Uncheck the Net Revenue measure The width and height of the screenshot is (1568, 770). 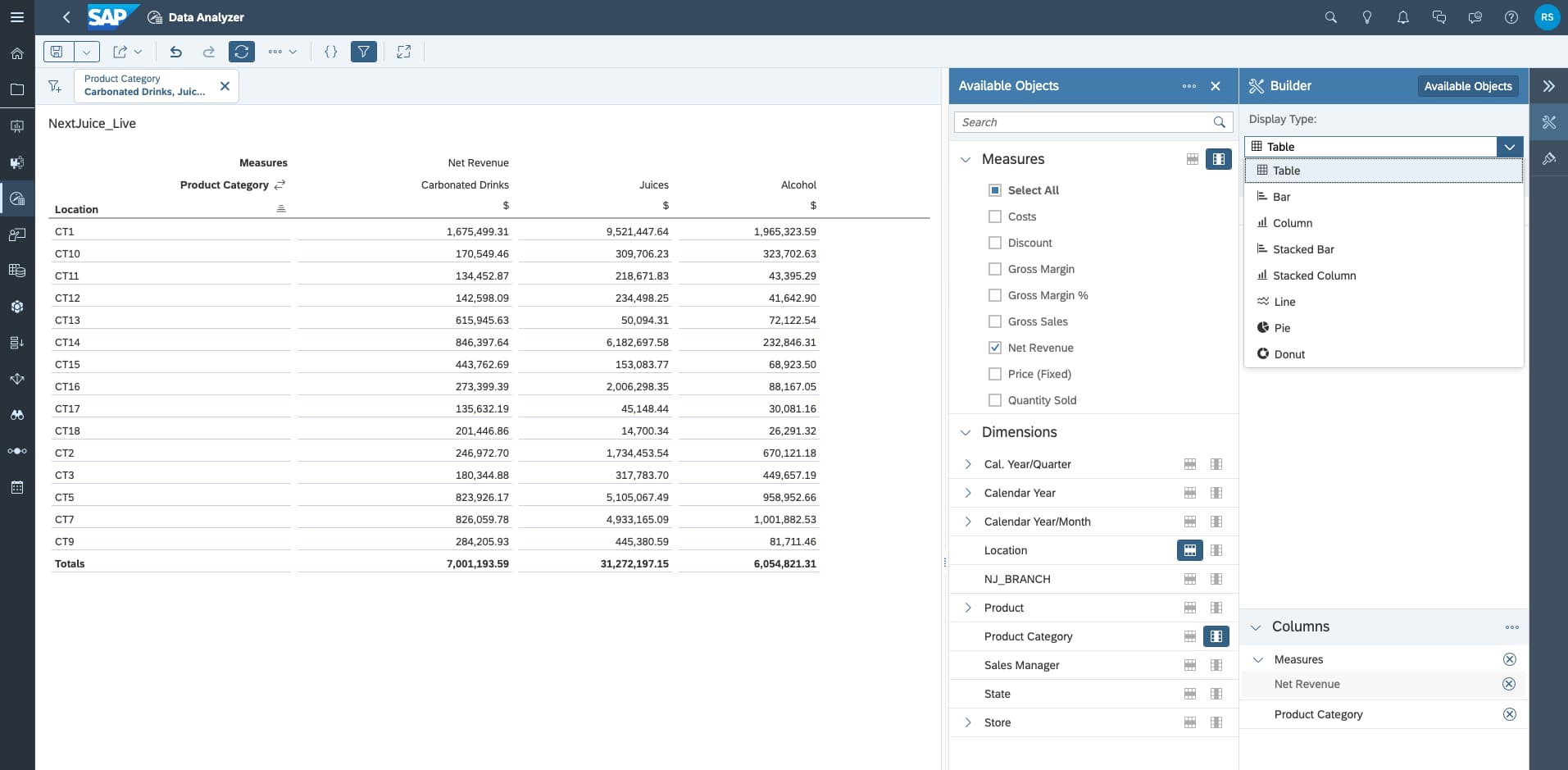[994, 348]
